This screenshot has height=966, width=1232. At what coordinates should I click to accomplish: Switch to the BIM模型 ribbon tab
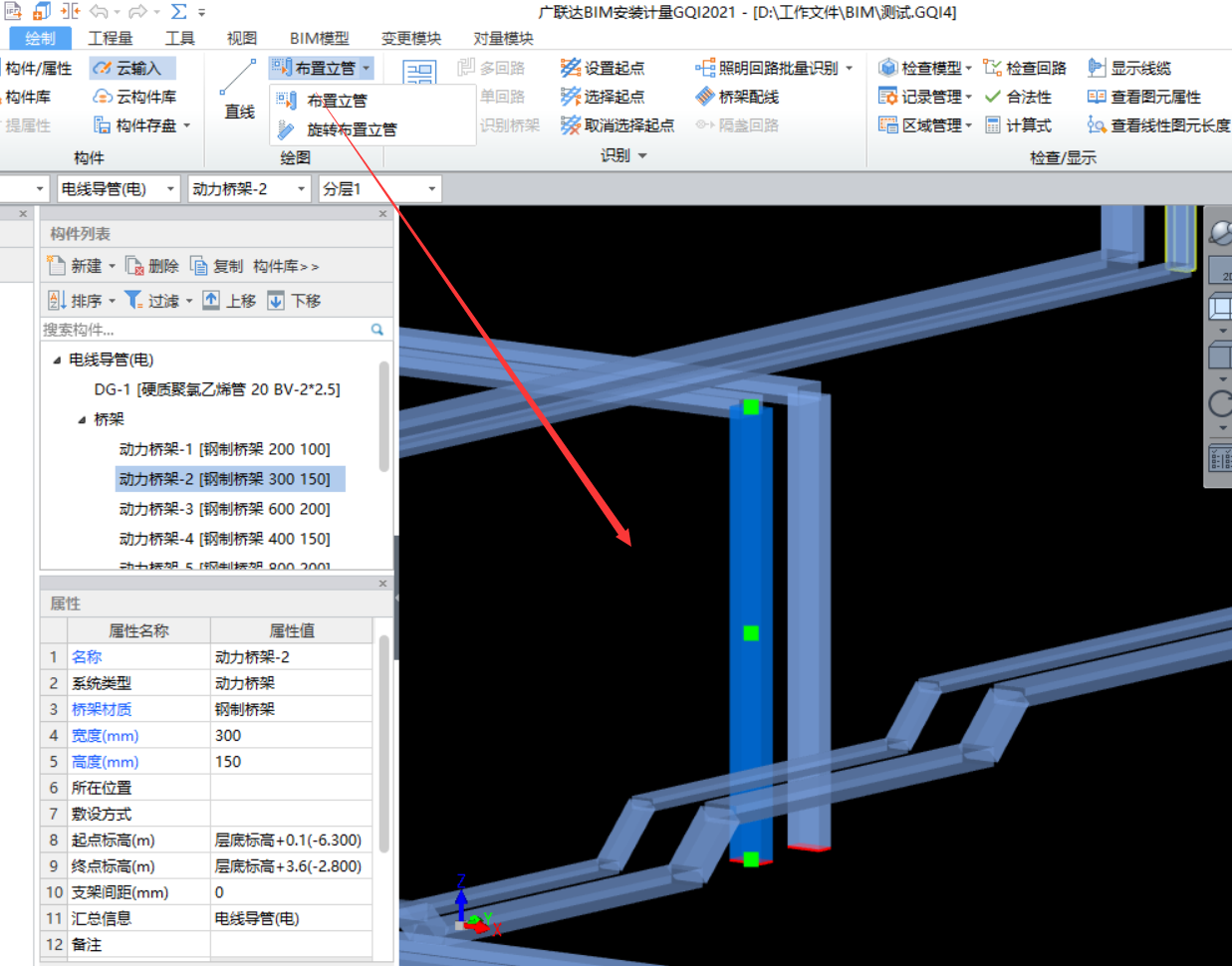(x=319, y=38)
